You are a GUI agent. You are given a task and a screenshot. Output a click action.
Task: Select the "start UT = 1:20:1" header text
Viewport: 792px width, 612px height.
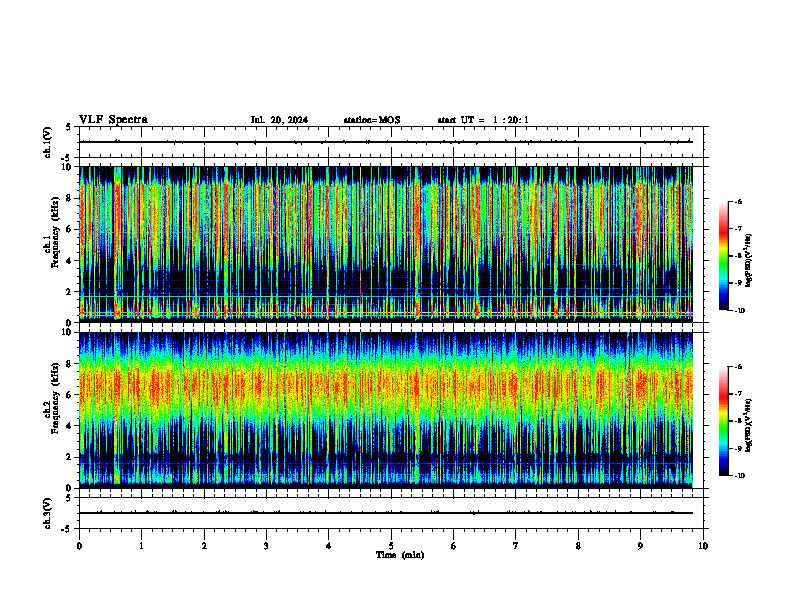point(483,120)
